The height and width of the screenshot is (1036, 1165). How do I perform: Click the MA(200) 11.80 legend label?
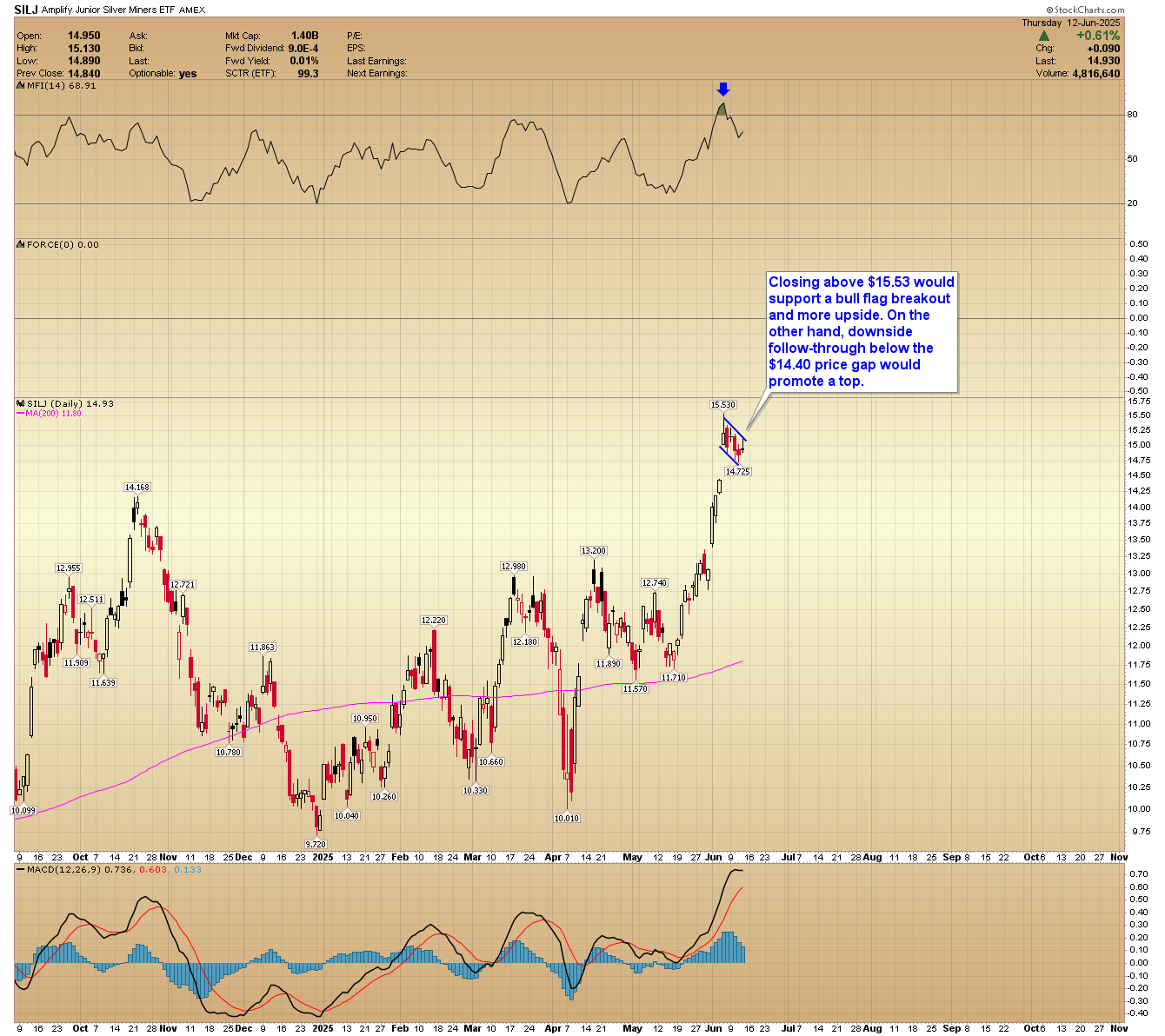[54, 414]
